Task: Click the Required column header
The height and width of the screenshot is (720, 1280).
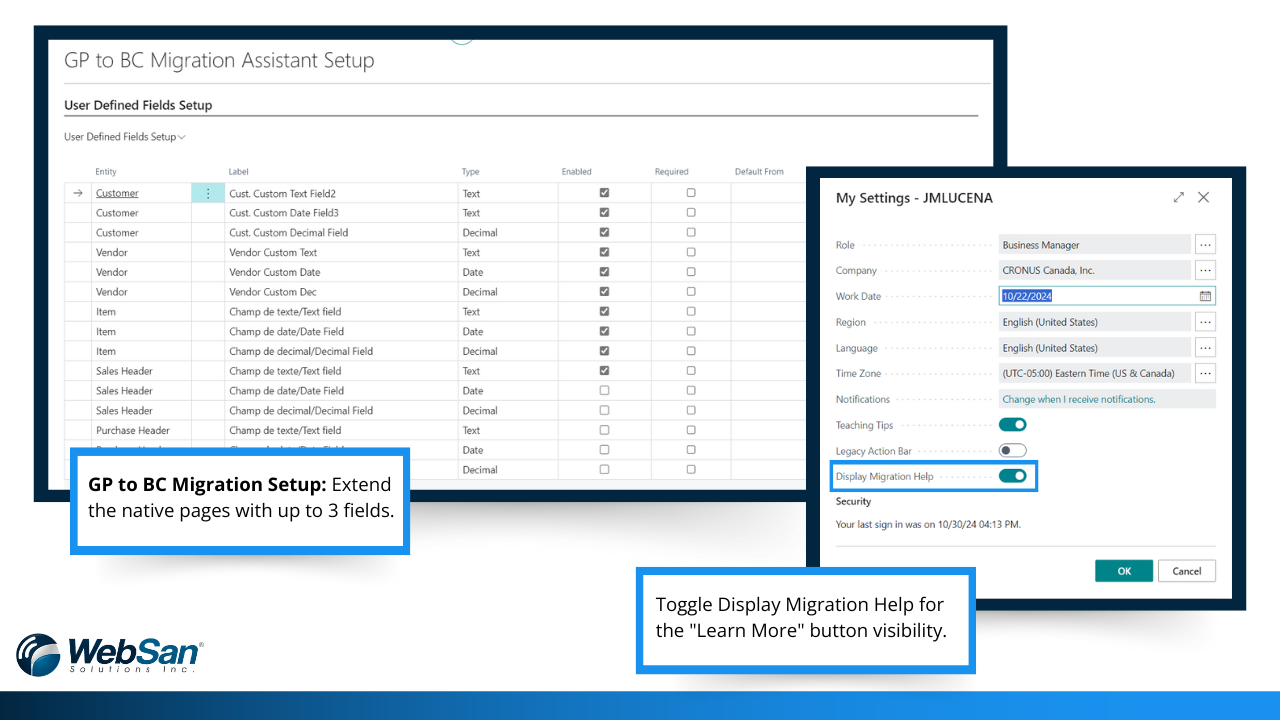Action: pos(672,172)
